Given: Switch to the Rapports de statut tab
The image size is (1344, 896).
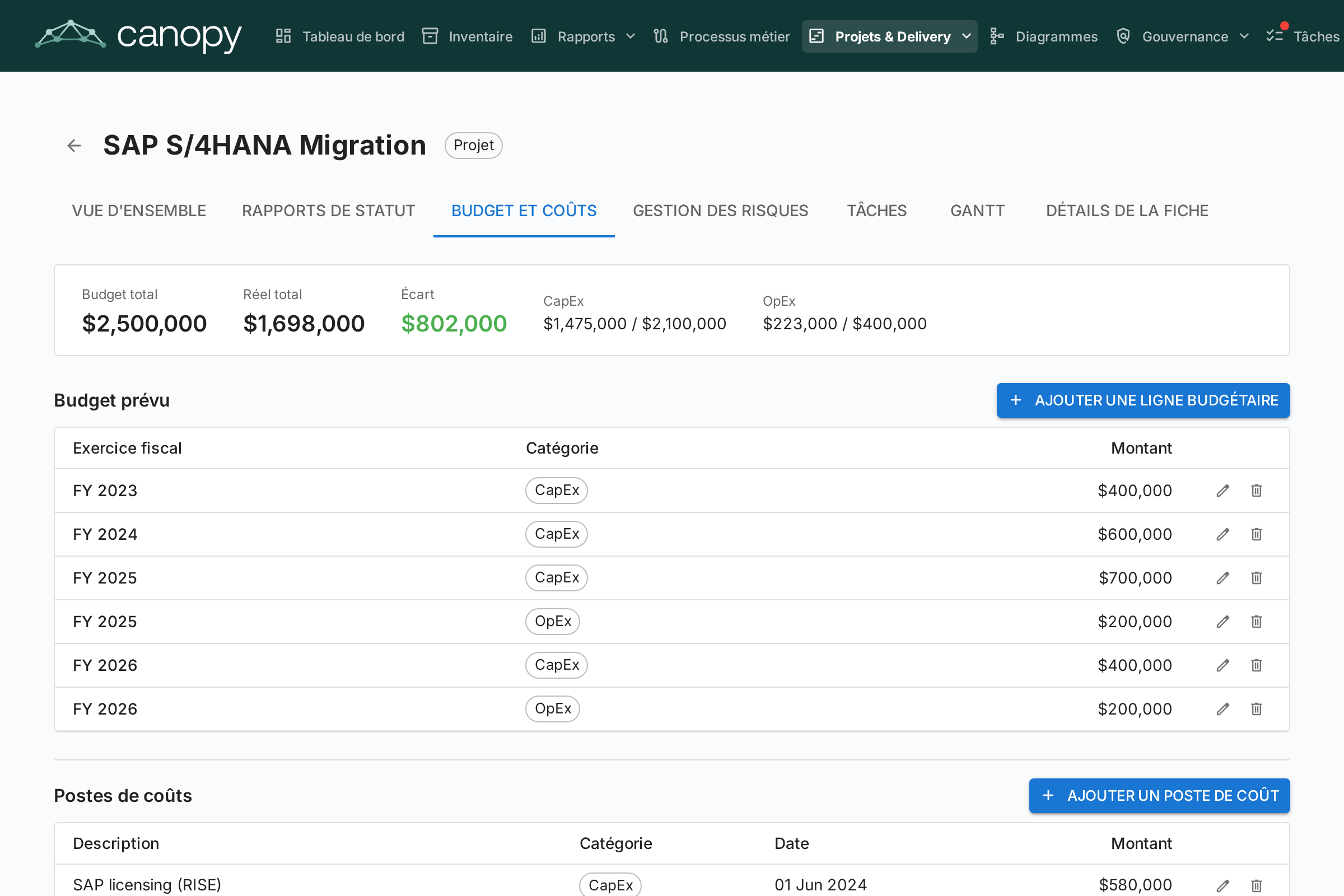Looking at the screenshot, I should click(329, 211).
